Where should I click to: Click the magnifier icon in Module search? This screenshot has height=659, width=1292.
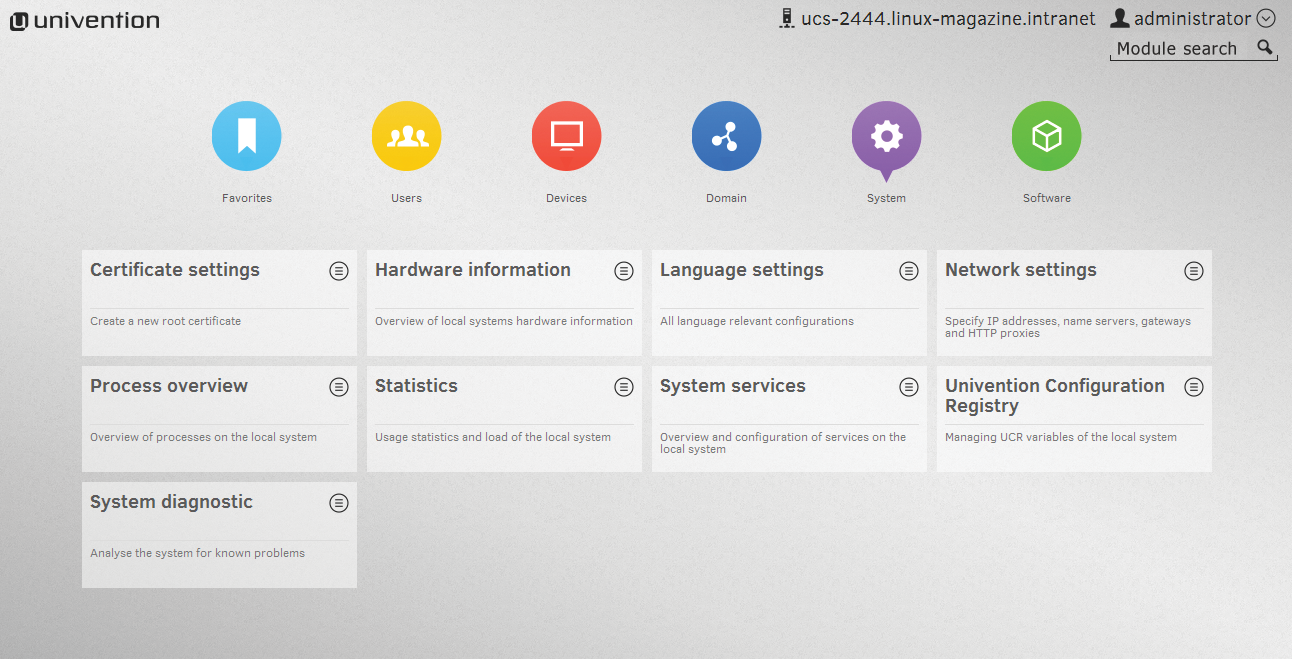(1265, 47)
